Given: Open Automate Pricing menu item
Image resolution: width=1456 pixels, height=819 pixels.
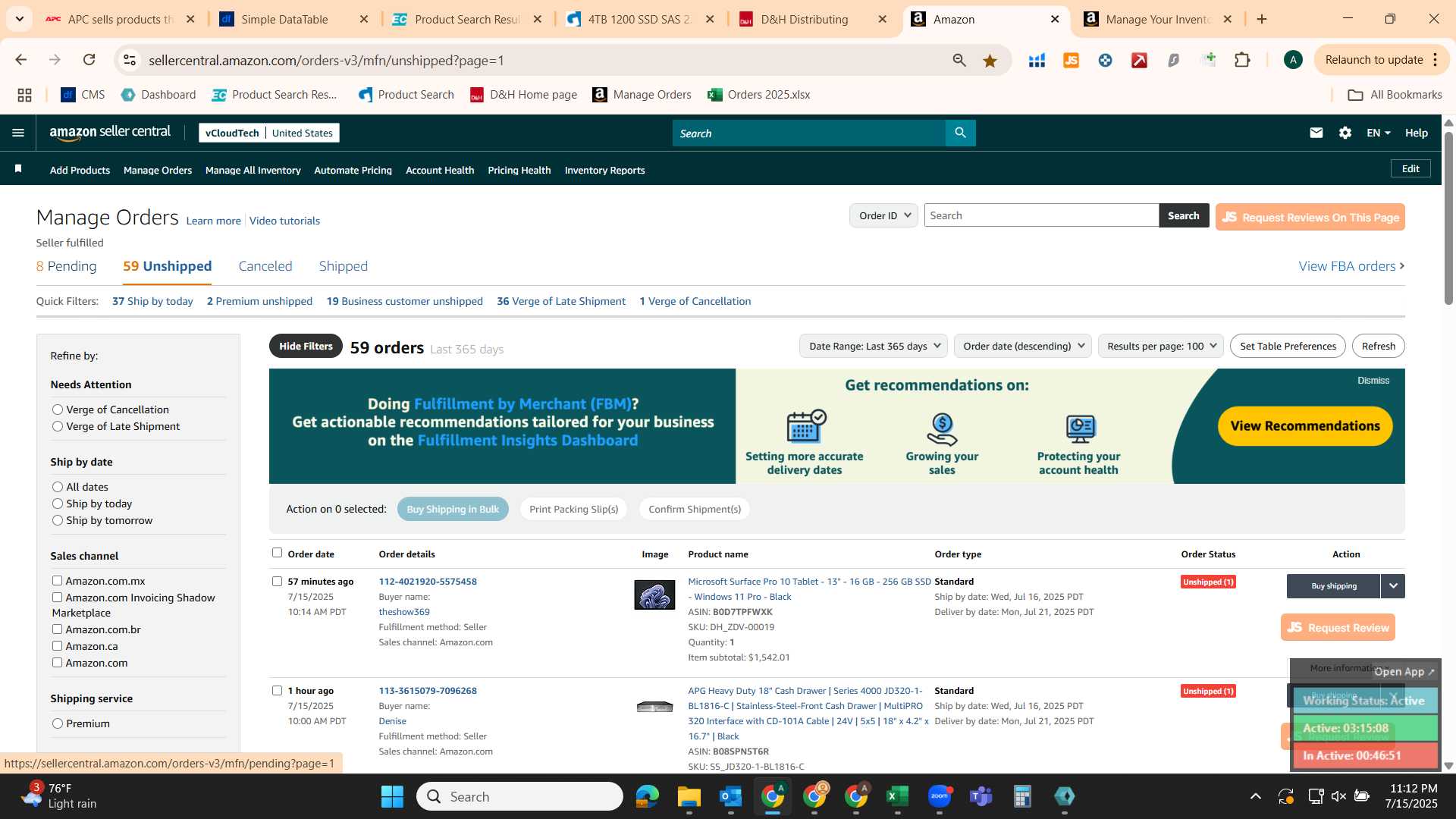Looking at the screenshot, I should [353, 170].
